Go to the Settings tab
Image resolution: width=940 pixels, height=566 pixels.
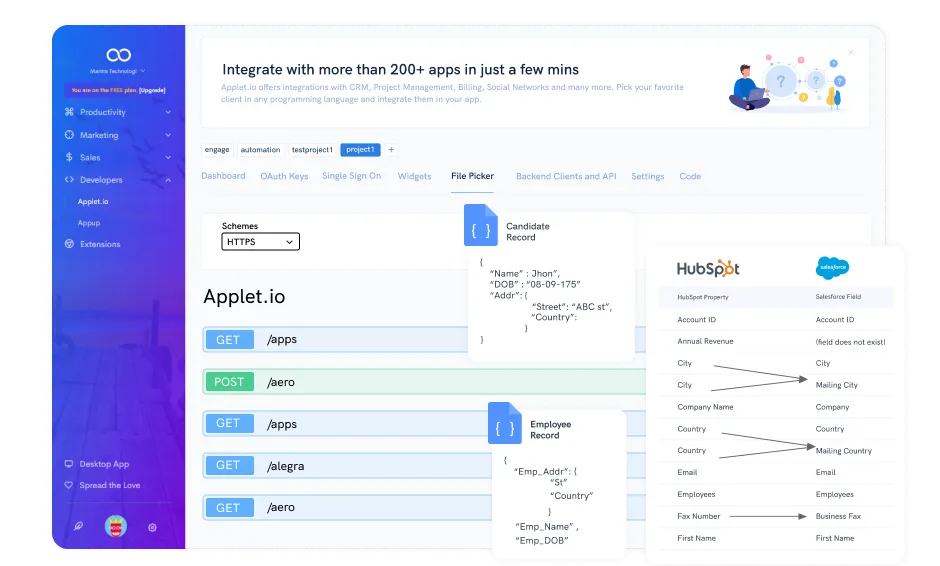pos(647,176)
